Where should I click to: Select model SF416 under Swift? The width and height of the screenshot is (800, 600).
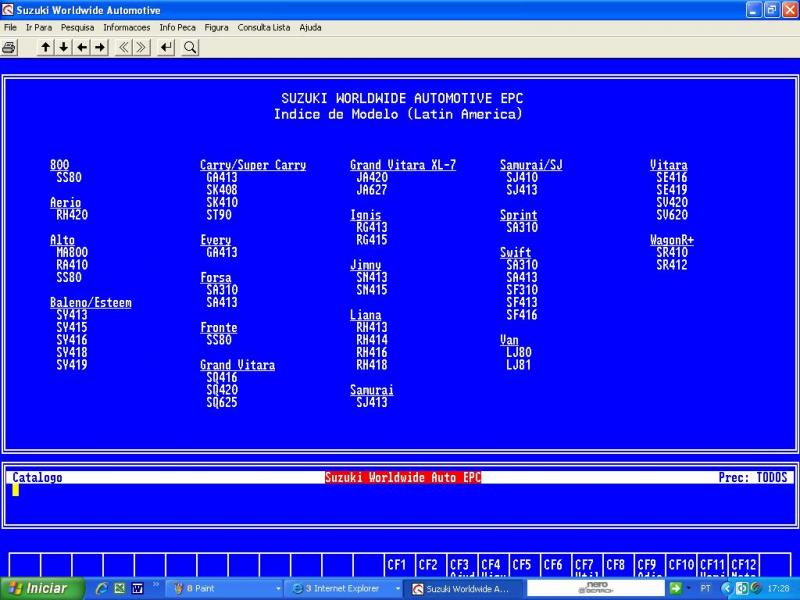(522, 315)
